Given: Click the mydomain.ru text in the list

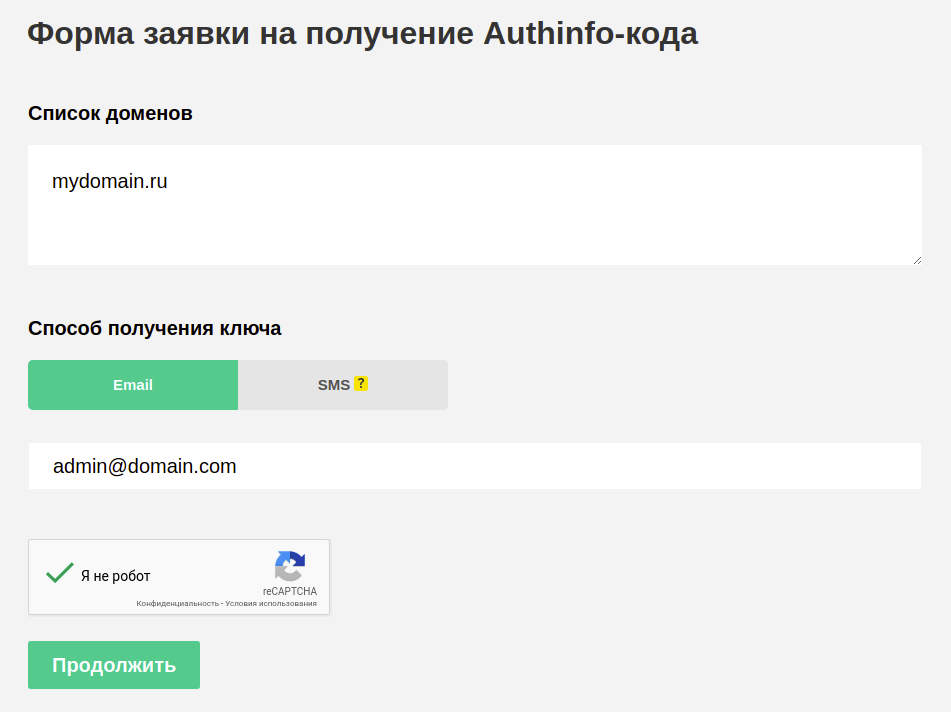Looking at the screenshot, I should [x=110, y=182].
